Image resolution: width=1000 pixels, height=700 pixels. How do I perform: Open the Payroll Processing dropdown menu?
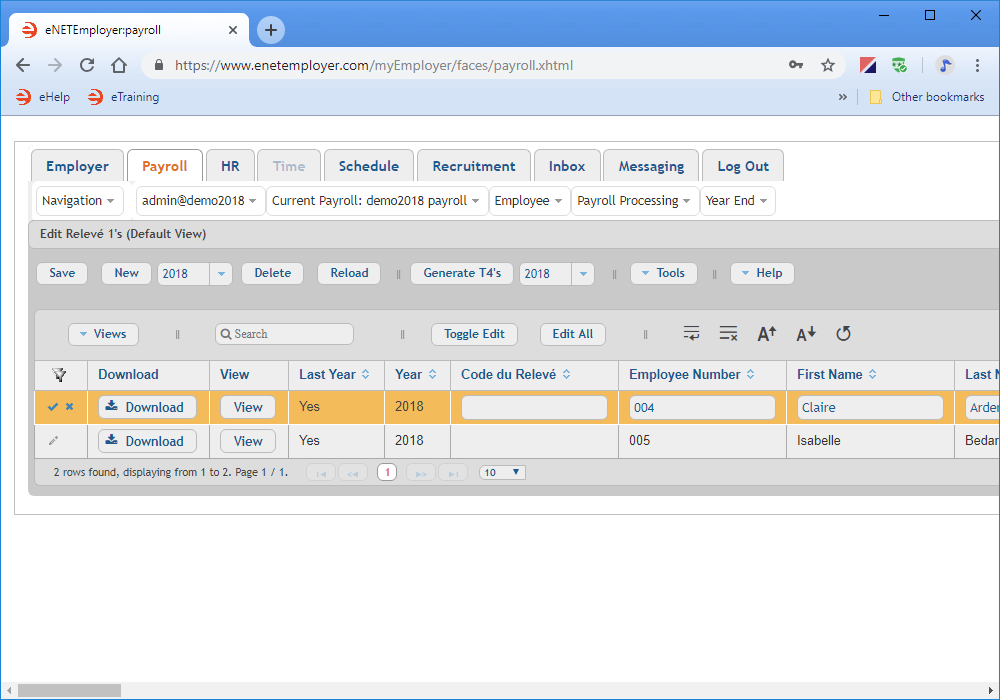click(x=634, y=201)
